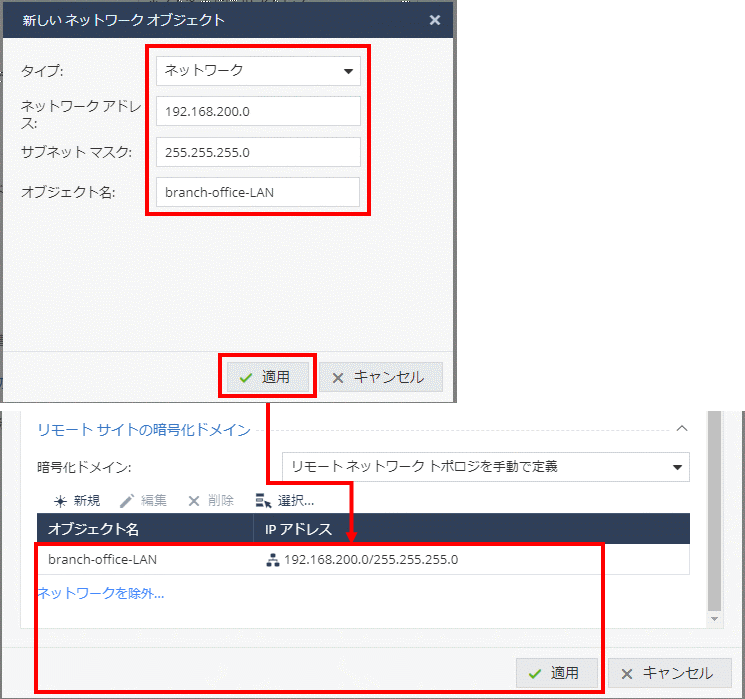This screenshot has height=699, width=745.
Task: Click the 削除 X icon in the toolbar
Action: 194,500
